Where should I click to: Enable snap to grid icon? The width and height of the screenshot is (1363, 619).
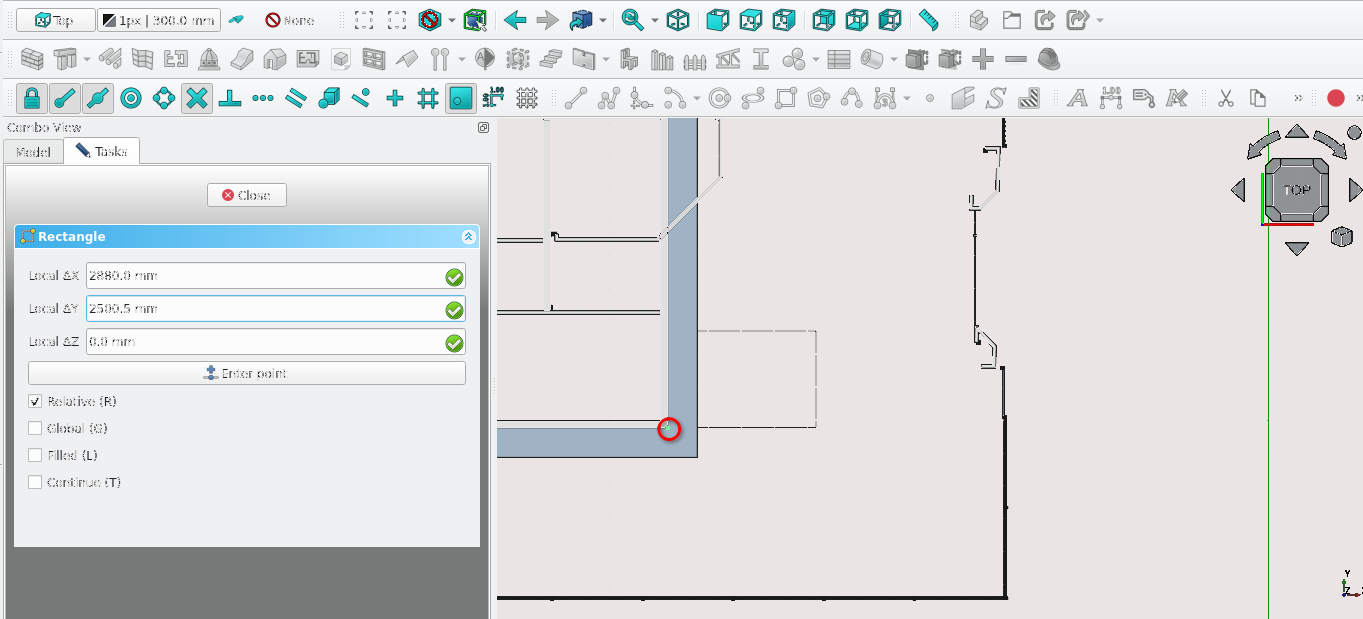pyautogui.click(x=428, y=98)
